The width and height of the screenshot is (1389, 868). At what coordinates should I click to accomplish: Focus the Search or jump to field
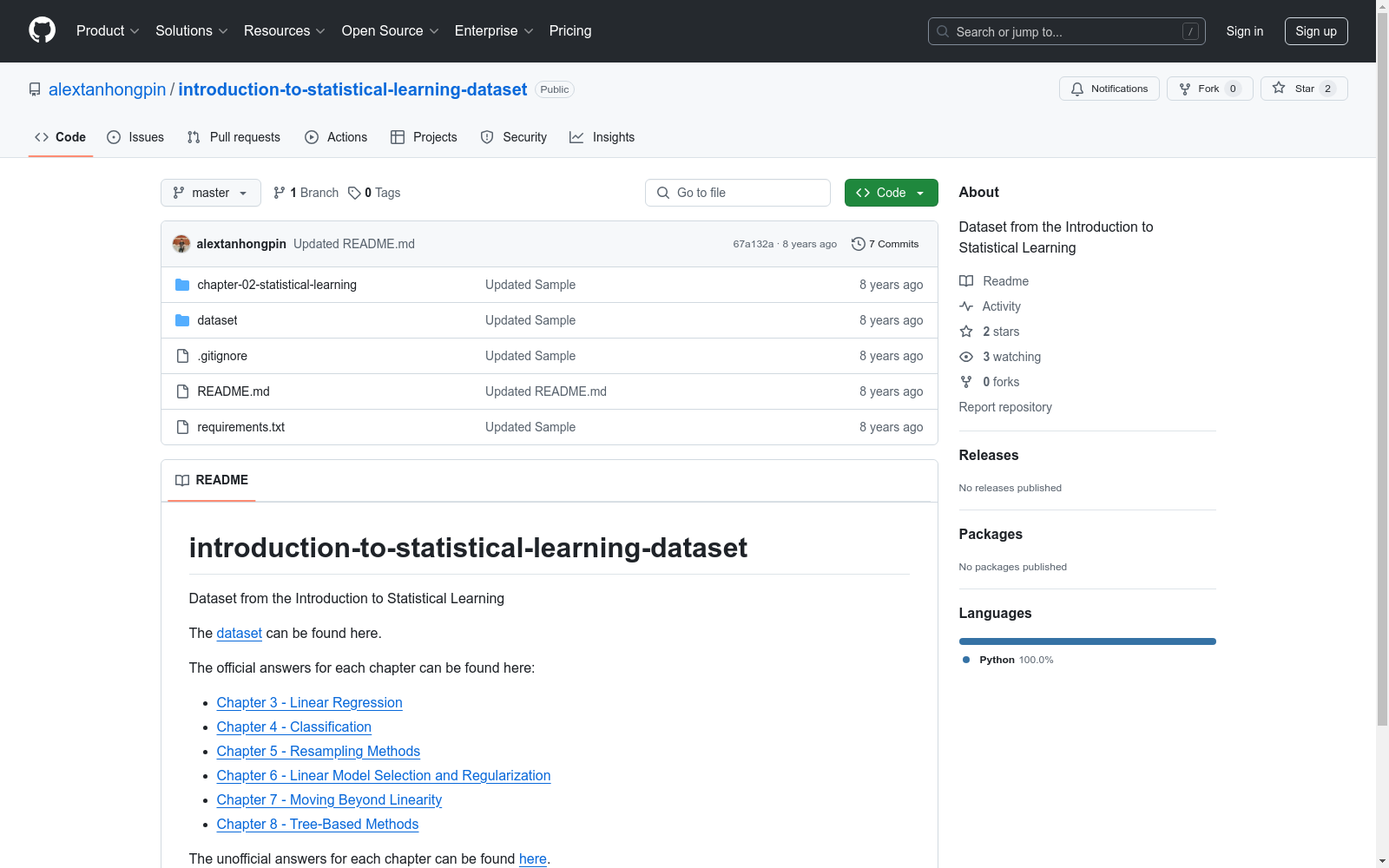click(1067, 31)
